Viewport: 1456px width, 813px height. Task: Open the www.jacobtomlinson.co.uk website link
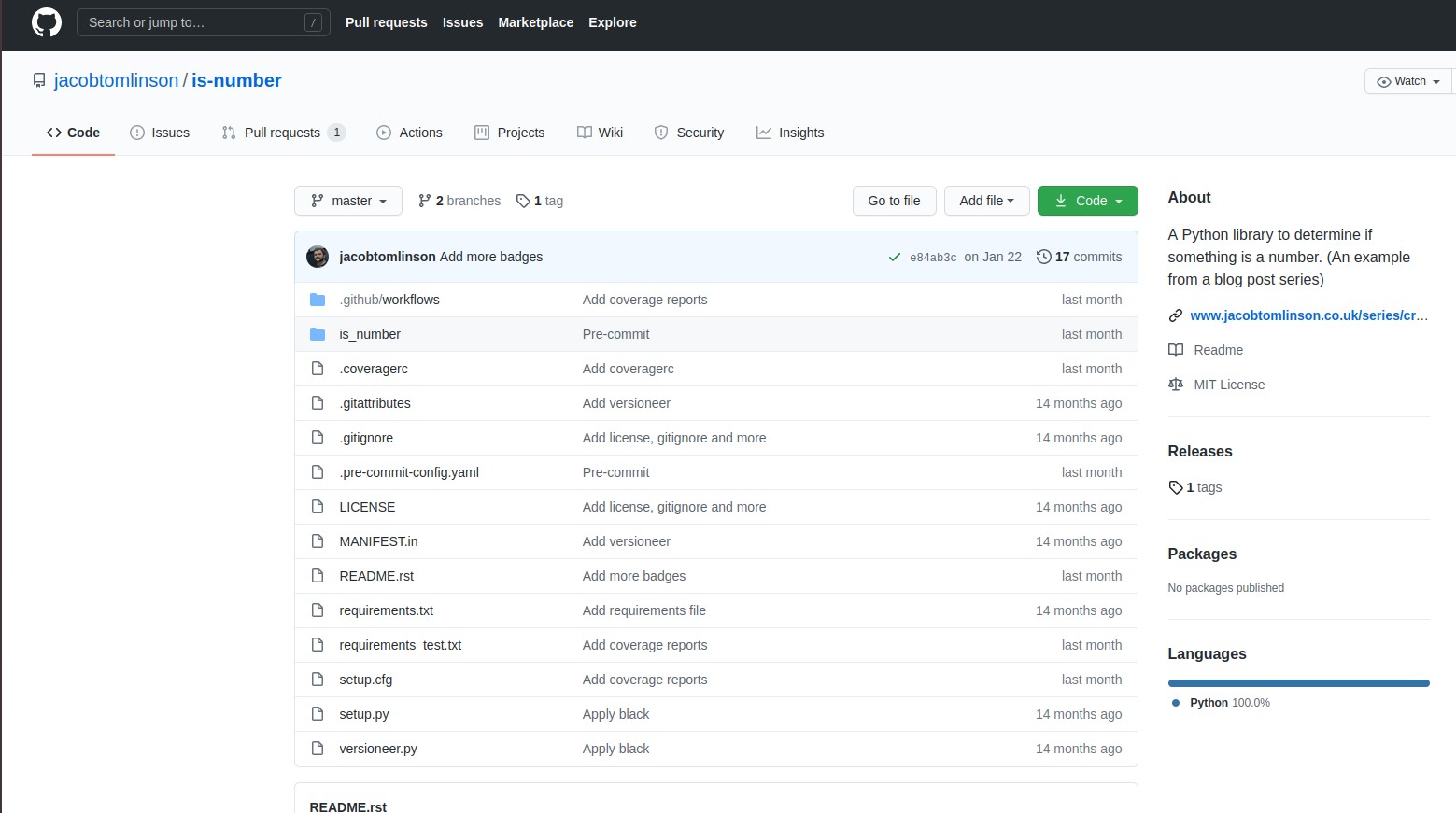(x=1309, y=315)
